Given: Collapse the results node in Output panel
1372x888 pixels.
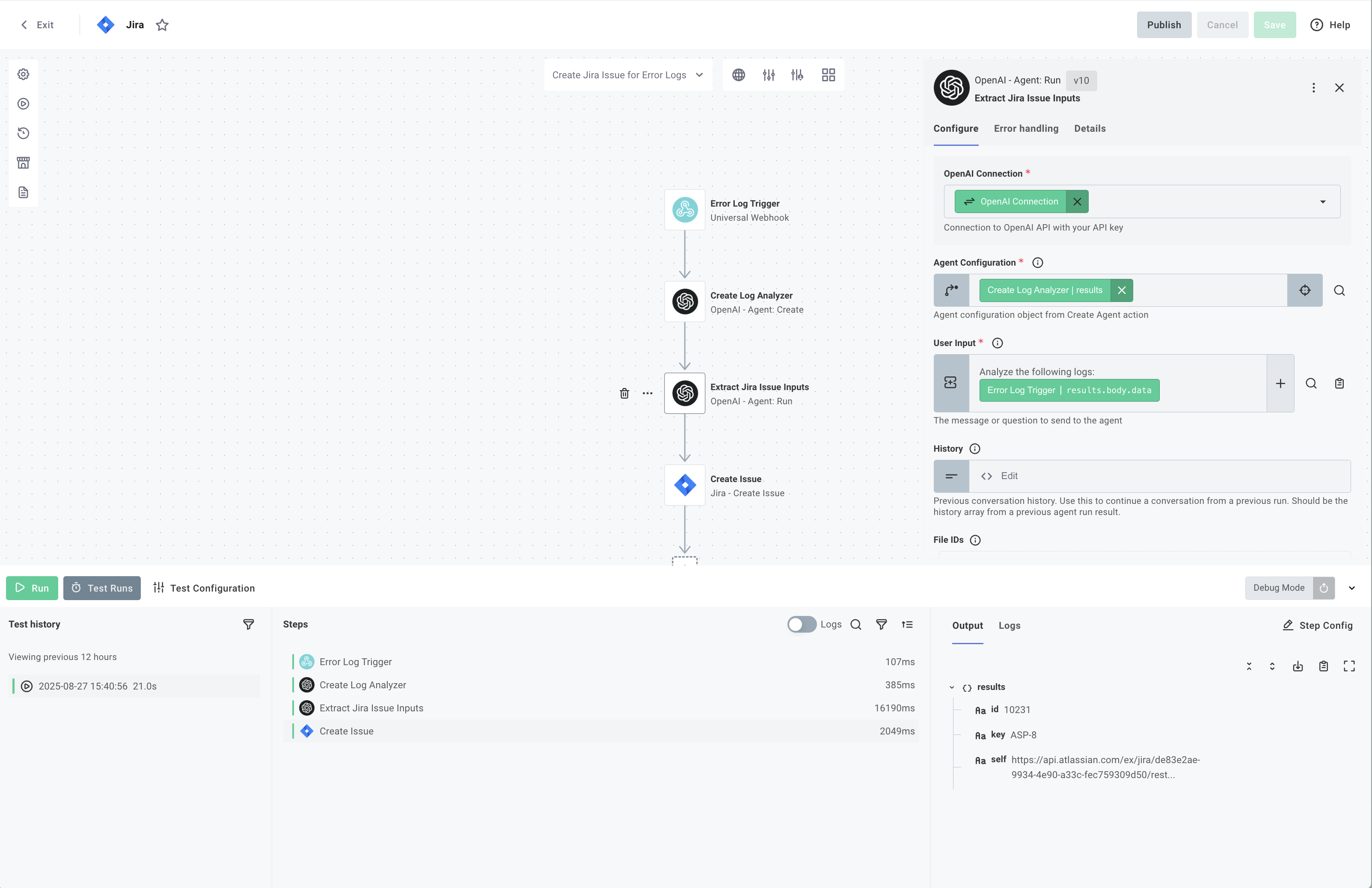Looking at the screenshot, I should tap(952, 687).
